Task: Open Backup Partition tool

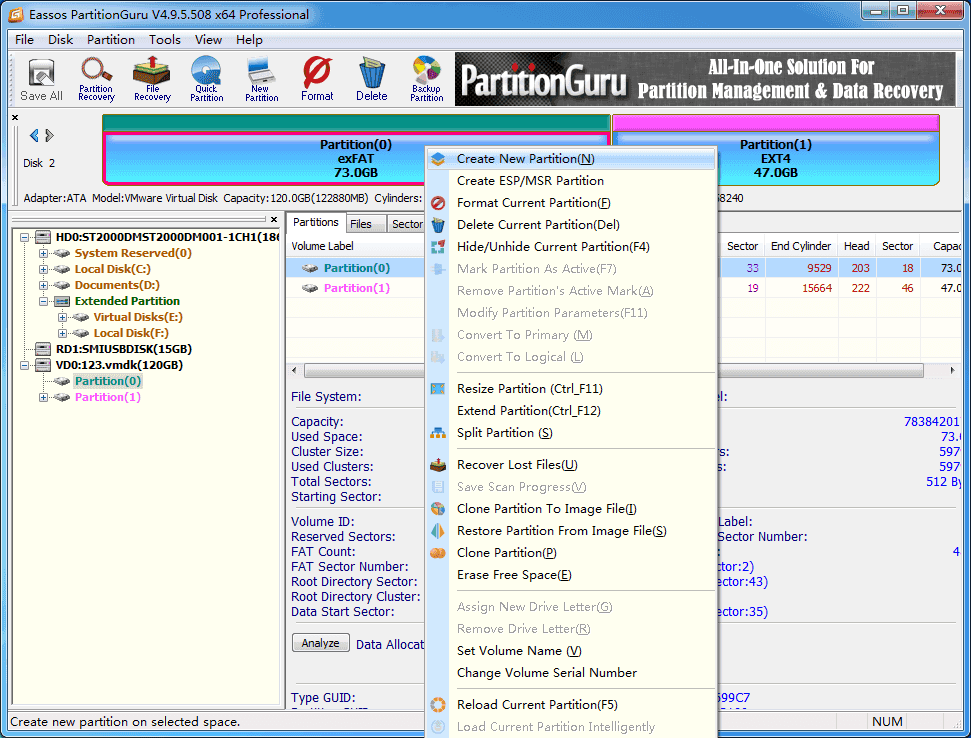Action: (x=427, y=80)
